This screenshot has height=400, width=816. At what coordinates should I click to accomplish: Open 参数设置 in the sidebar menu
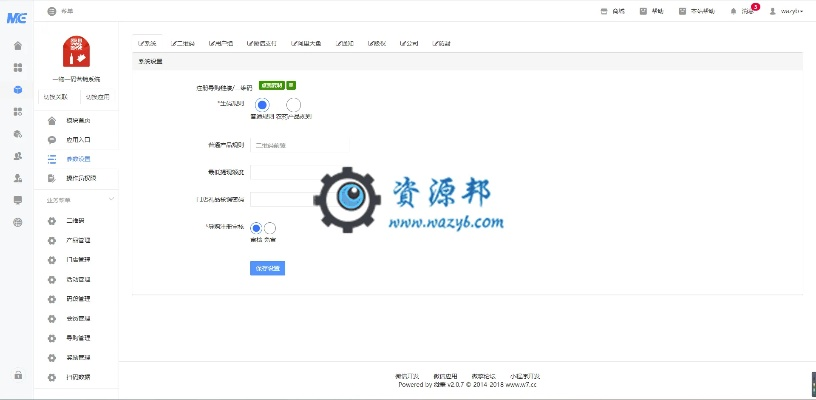78,159
